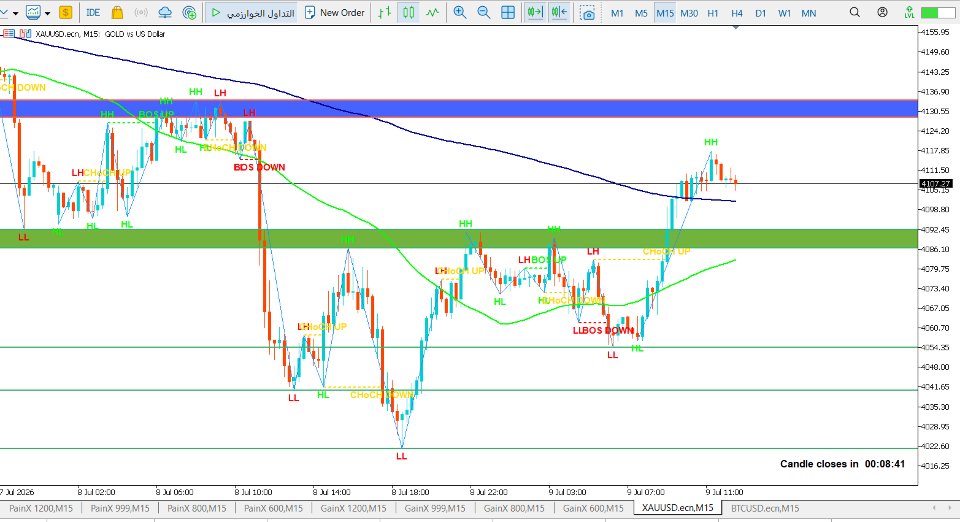Switch to the BTCUSD.ecn,M15 tab
Screen dimensions: 960x522
point(765,508)
